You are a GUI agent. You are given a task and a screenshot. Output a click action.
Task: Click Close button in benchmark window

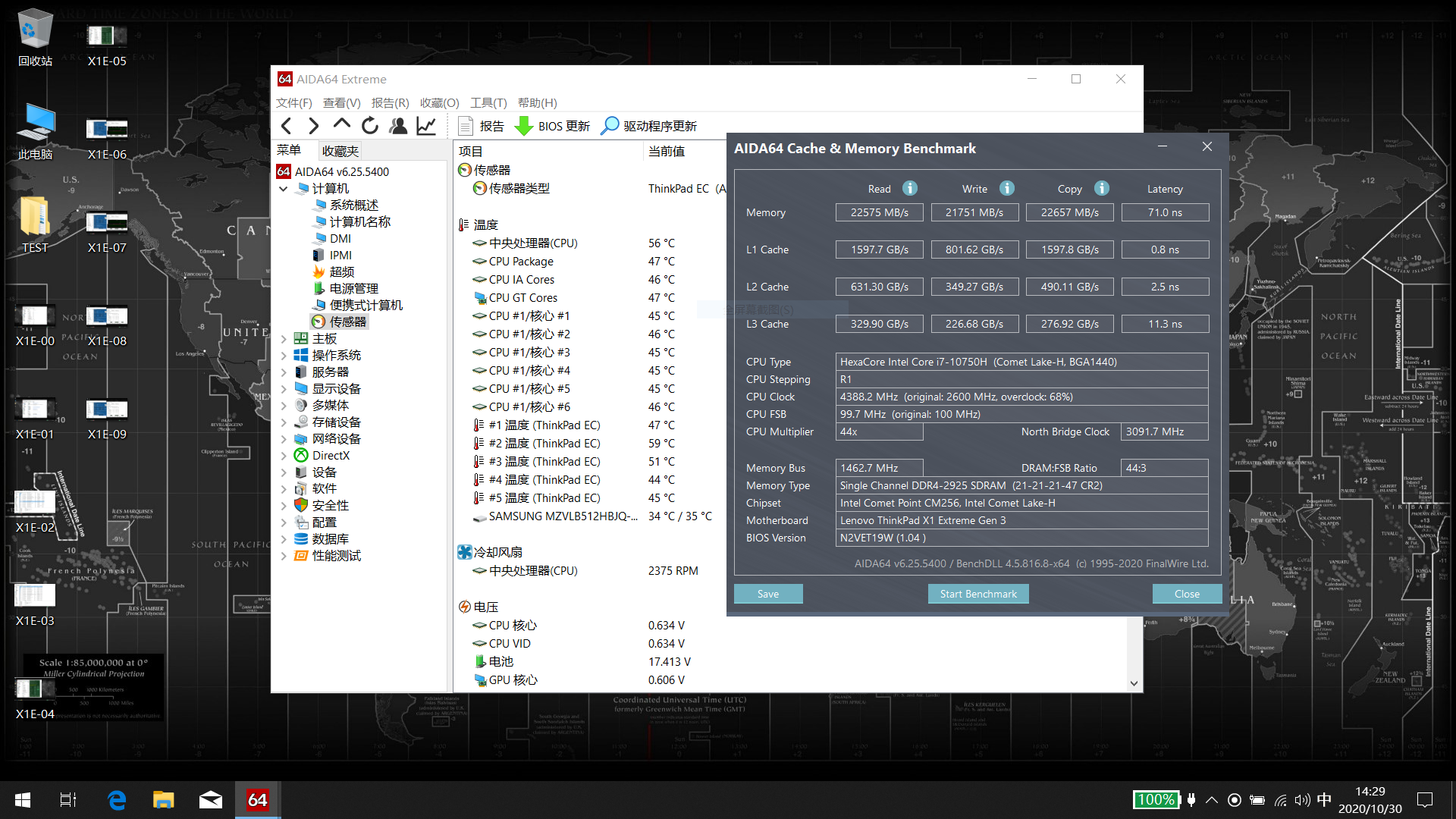(1187, 594)
